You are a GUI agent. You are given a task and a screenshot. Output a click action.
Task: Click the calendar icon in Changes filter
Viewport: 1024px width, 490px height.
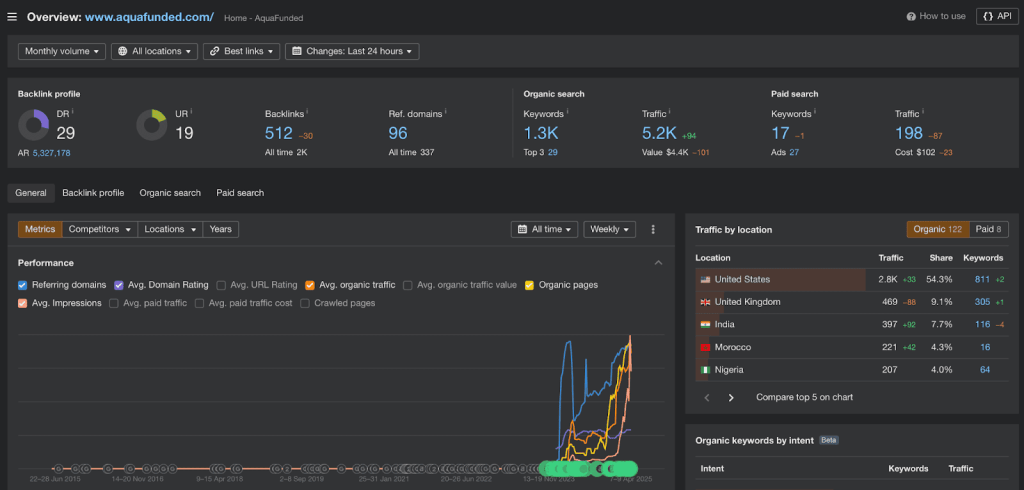296,51
